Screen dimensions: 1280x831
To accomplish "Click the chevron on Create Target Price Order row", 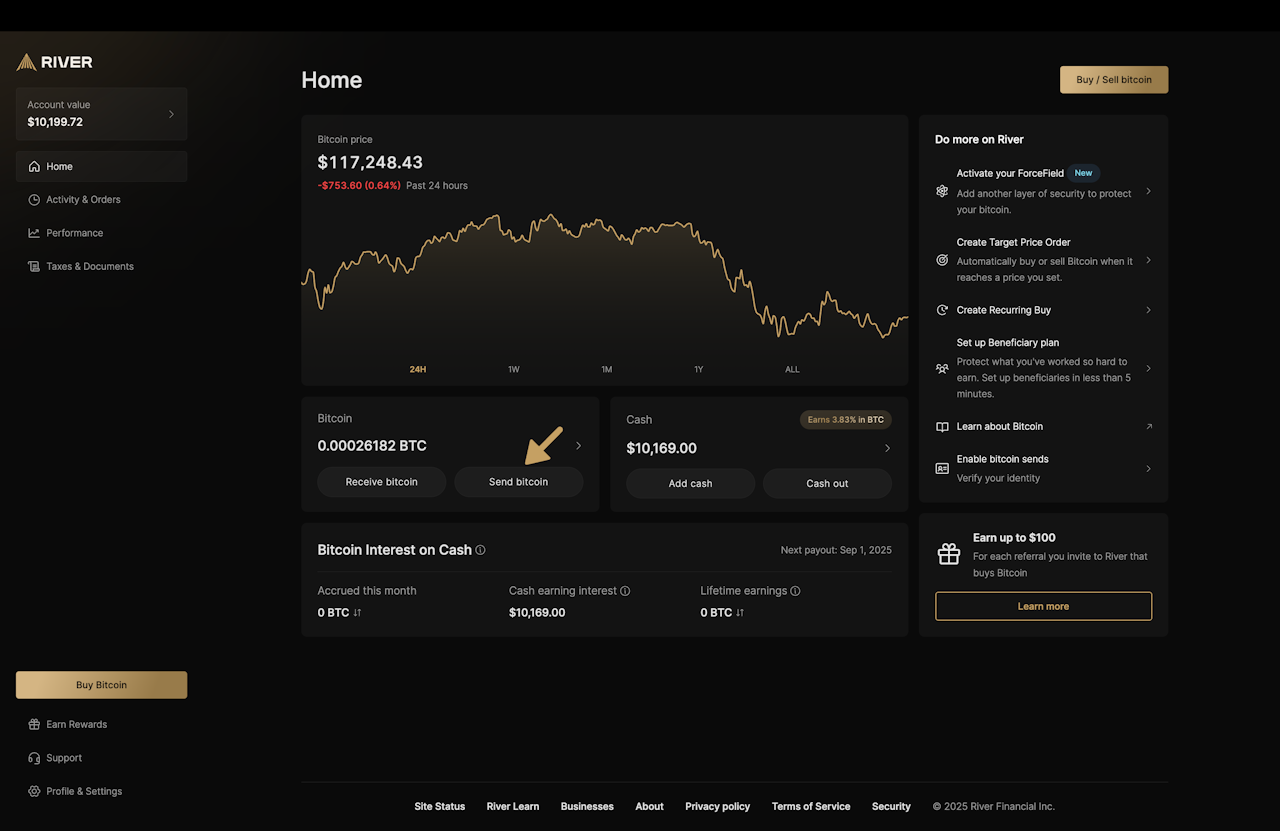I will point(1148,260).
